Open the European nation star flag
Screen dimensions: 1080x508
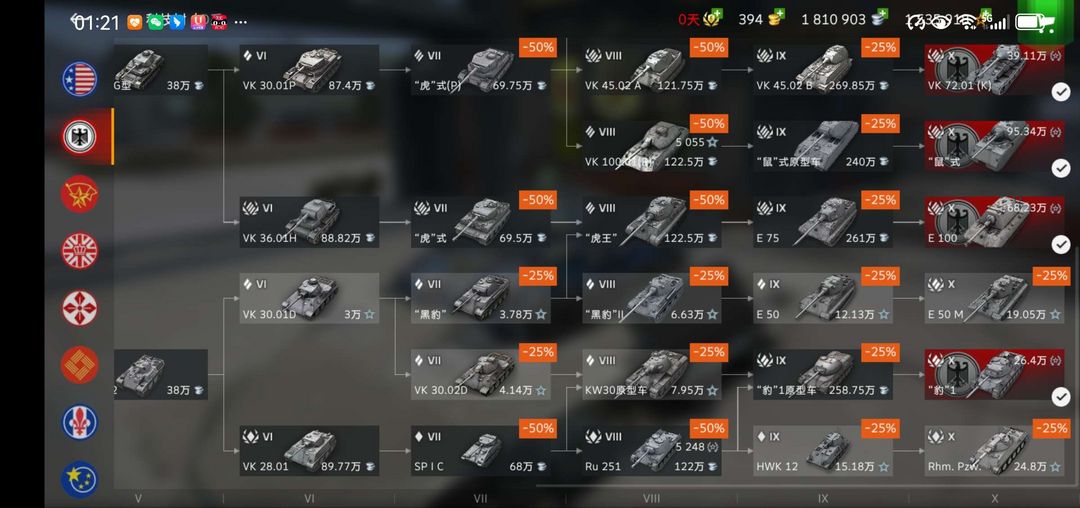coord(79,479)
